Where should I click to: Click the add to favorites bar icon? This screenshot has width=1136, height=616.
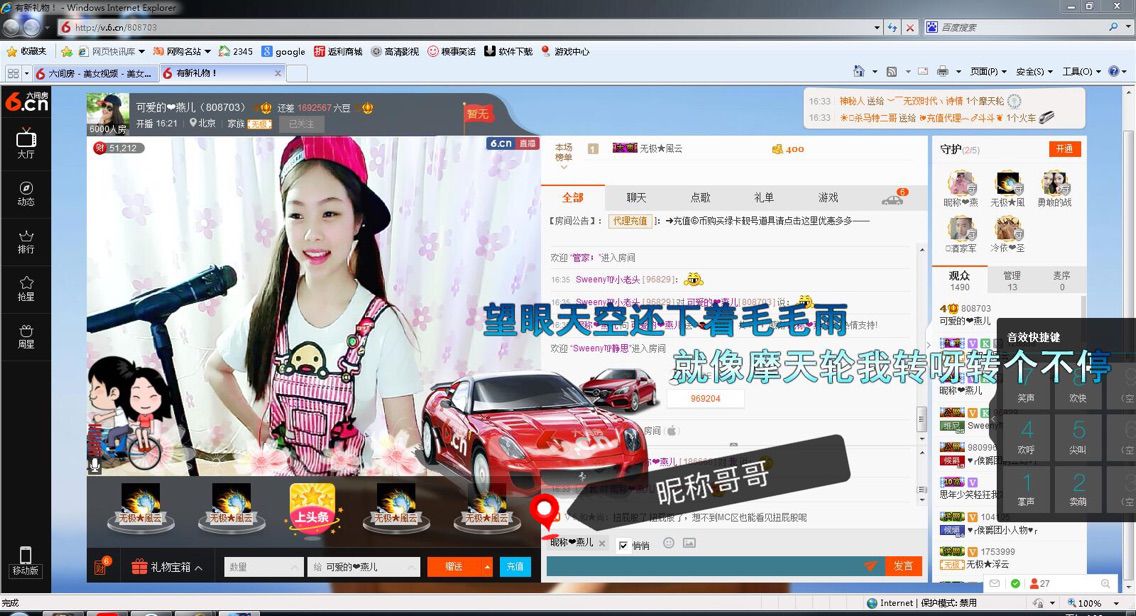(67, 51)
